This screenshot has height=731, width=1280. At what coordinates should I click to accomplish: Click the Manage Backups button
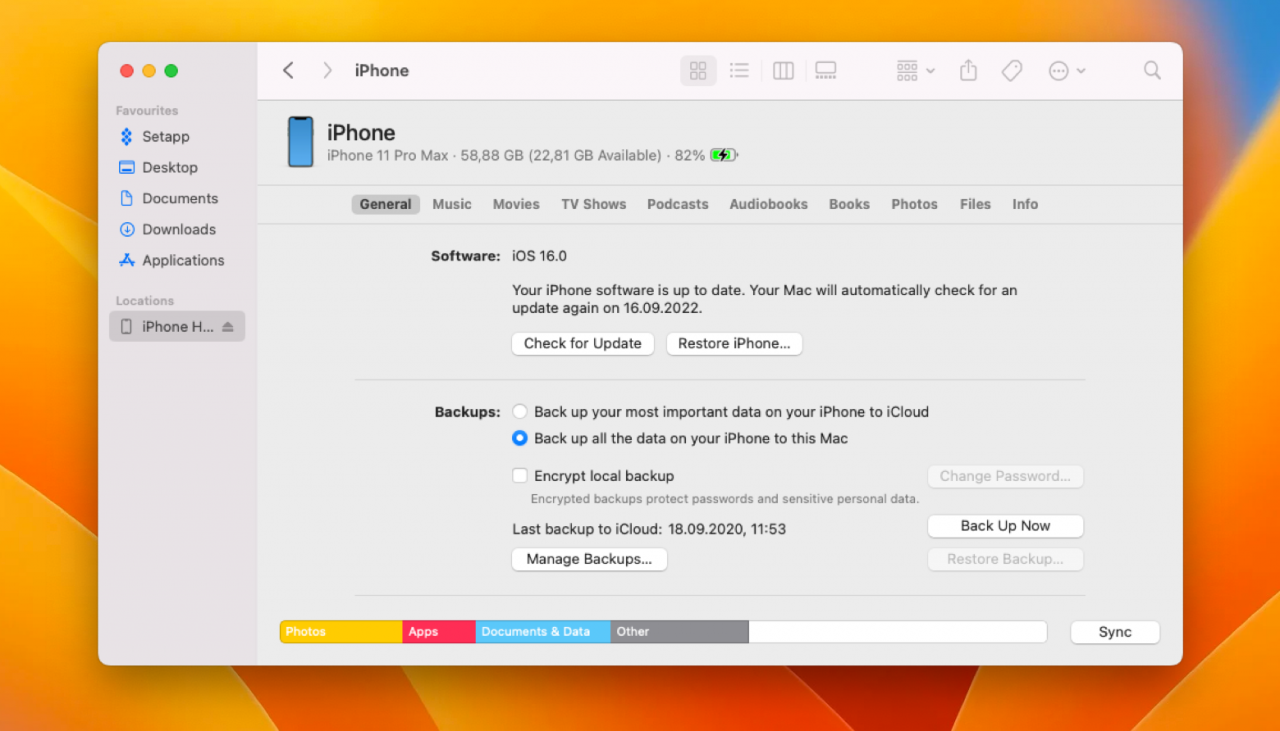(x=589, y=559)
